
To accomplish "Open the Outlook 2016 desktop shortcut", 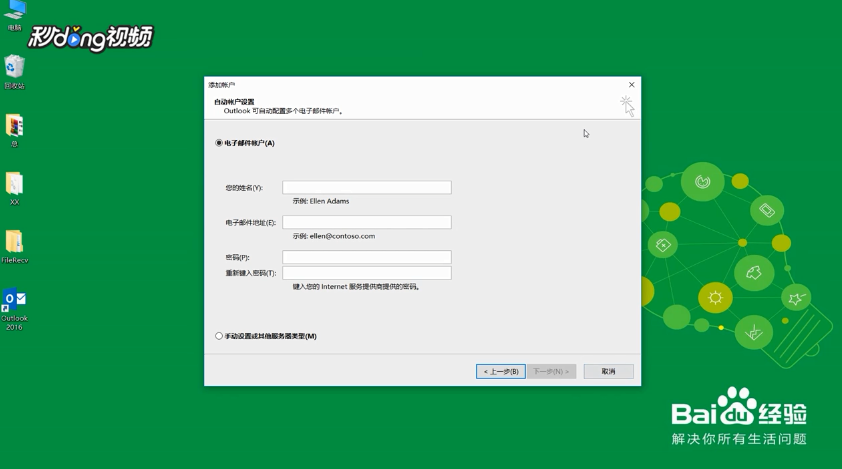I will click(x=14, y=309).
